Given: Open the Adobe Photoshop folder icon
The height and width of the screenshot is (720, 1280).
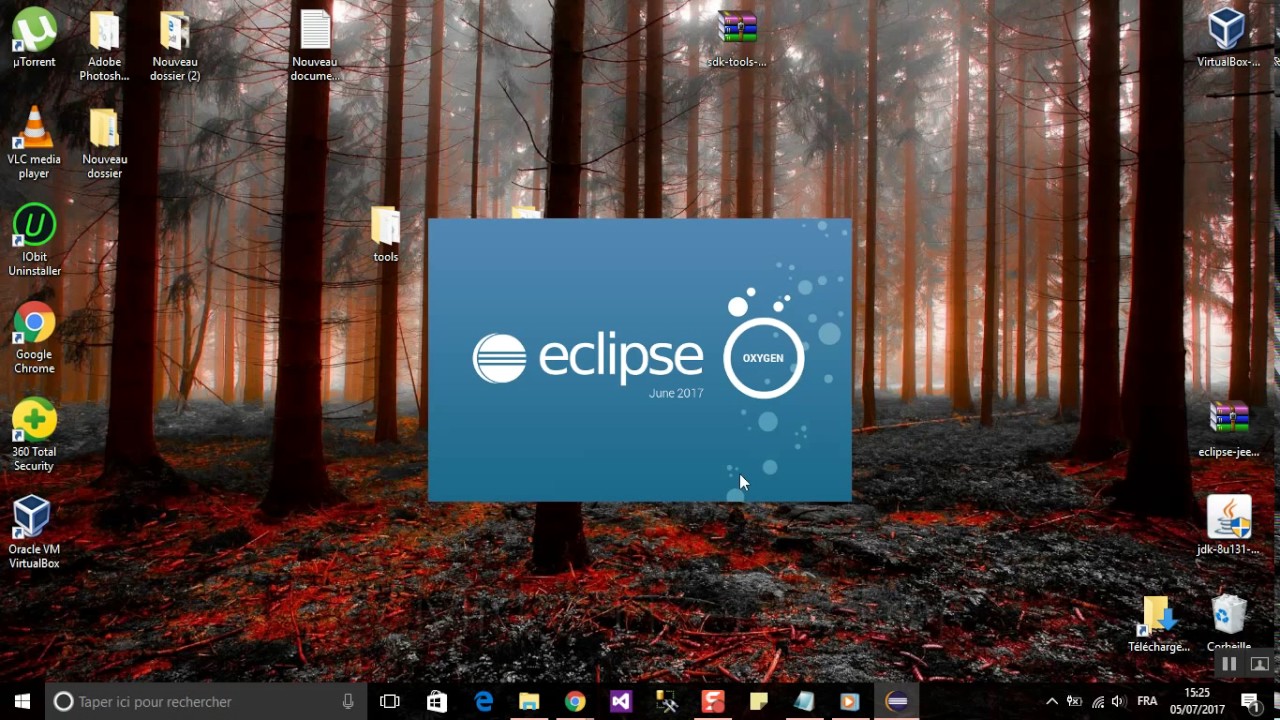Looking at the screenshot, I should pos(104,45).
